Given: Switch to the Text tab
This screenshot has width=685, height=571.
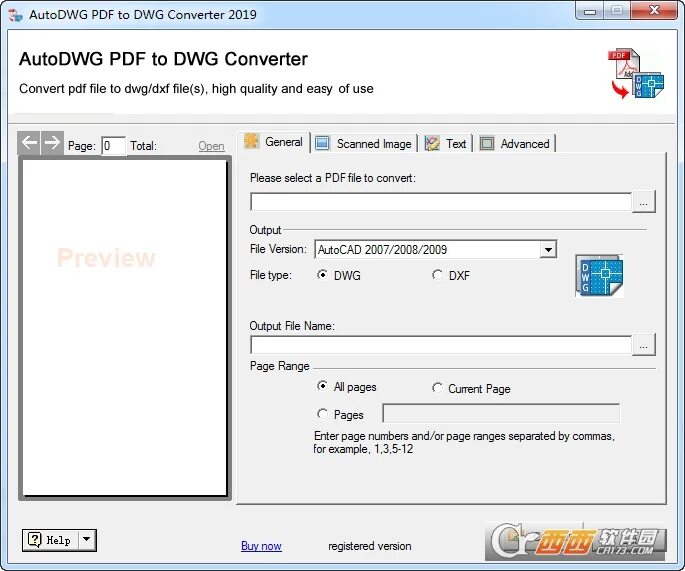Looking at the screenshot, I should pyautogui.click(x=446, y=144).
